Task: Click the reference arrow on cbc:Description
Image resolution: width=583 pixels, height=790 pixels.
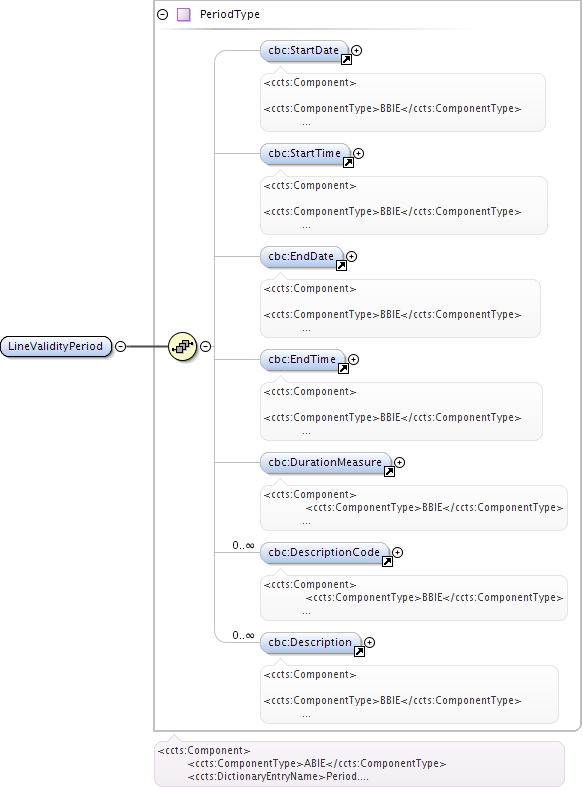Action: (359, 651)
